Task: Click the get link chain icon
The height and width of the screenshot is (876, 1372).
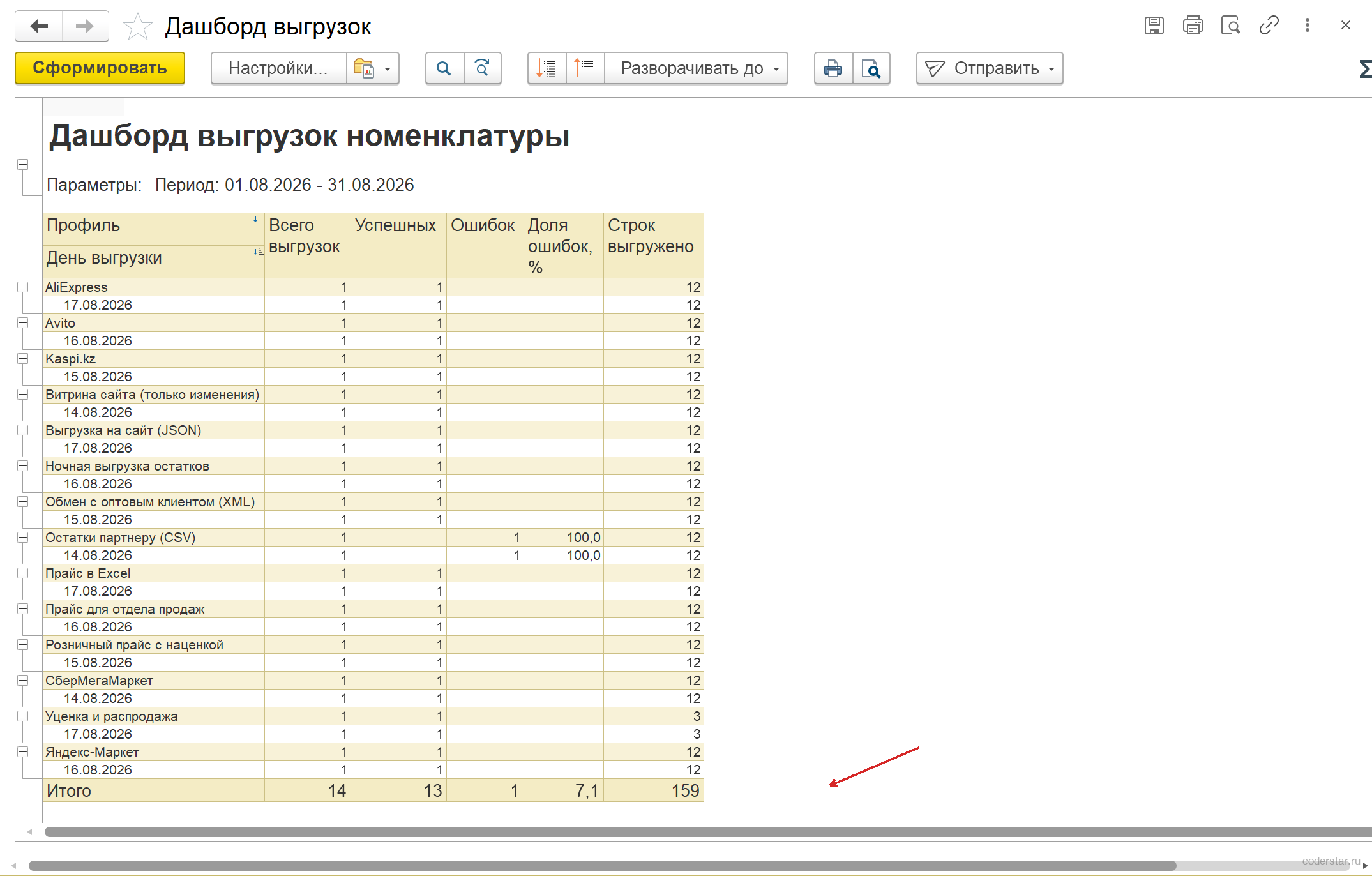Action: tap(1269, 26)
